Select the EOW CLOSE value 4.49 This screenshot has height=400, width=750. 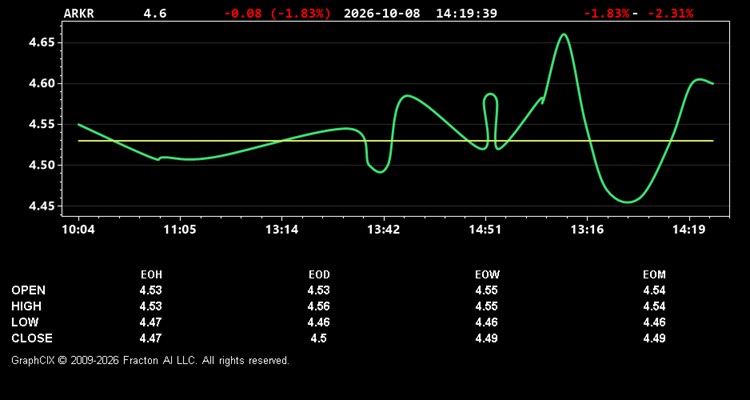486,338
